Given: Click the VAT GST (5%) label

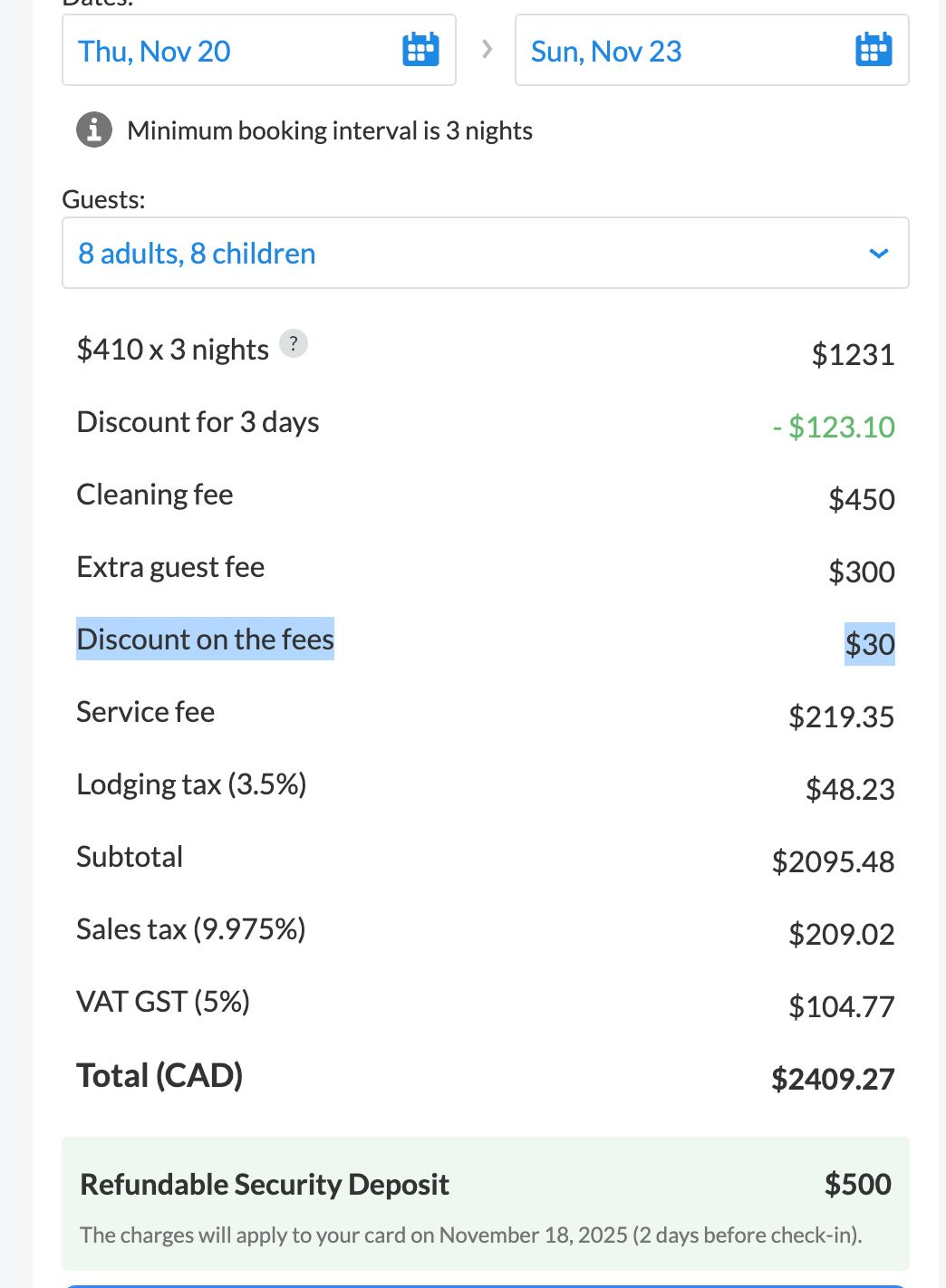Looking at the screenshot, I should [x=163, y=1002].
